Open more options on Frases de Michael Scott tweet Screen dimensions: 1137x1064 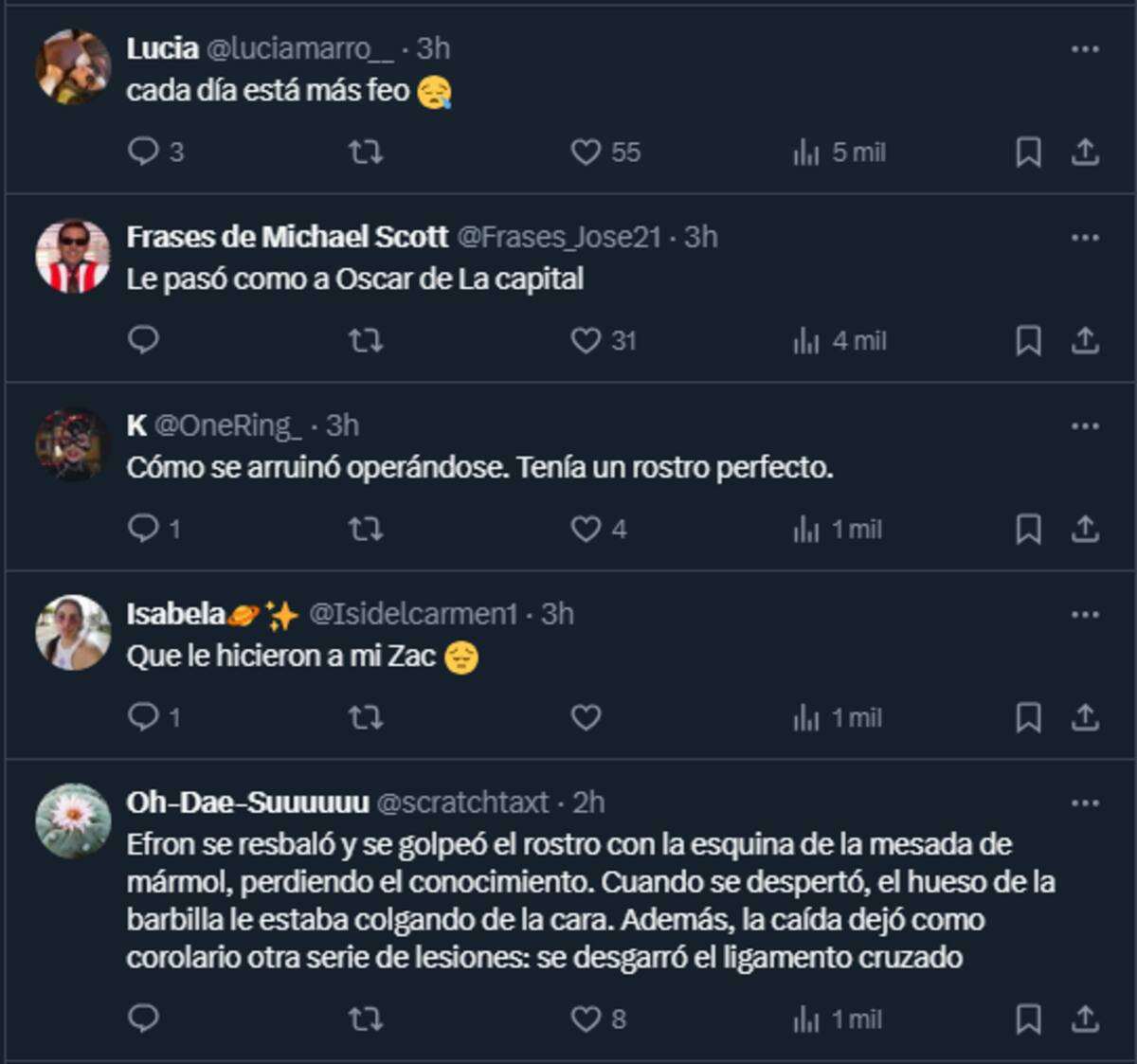coord(1085,237)
